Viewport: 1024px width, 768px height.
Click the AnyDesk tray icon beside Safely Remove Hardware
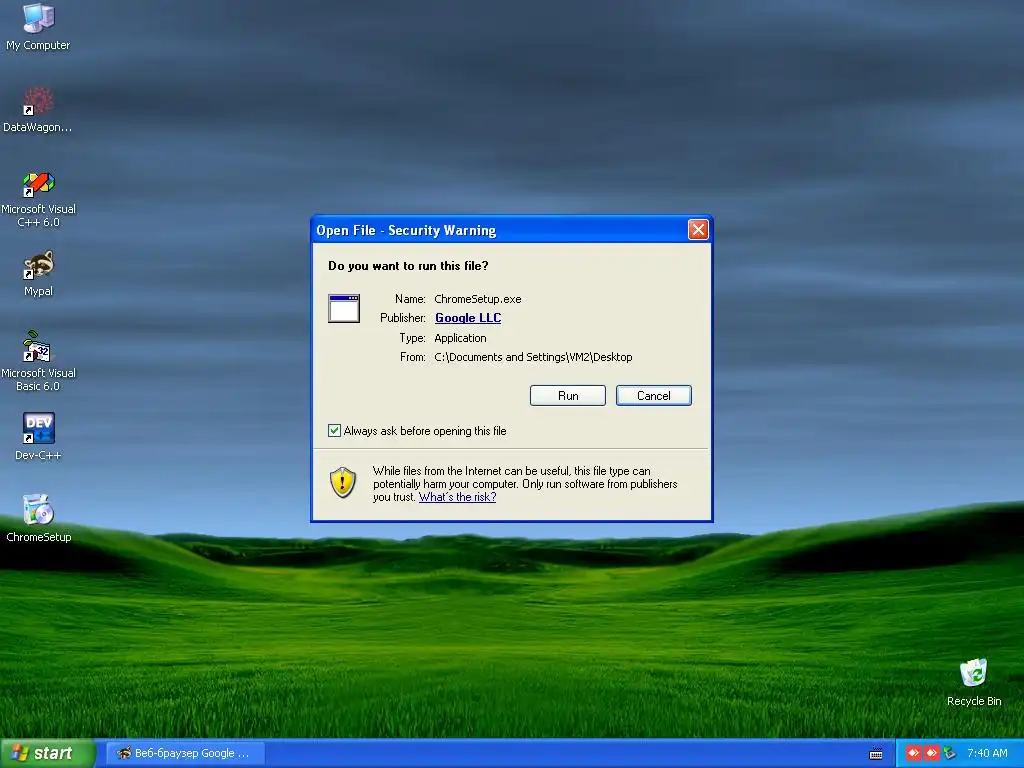tap(932, 753)
